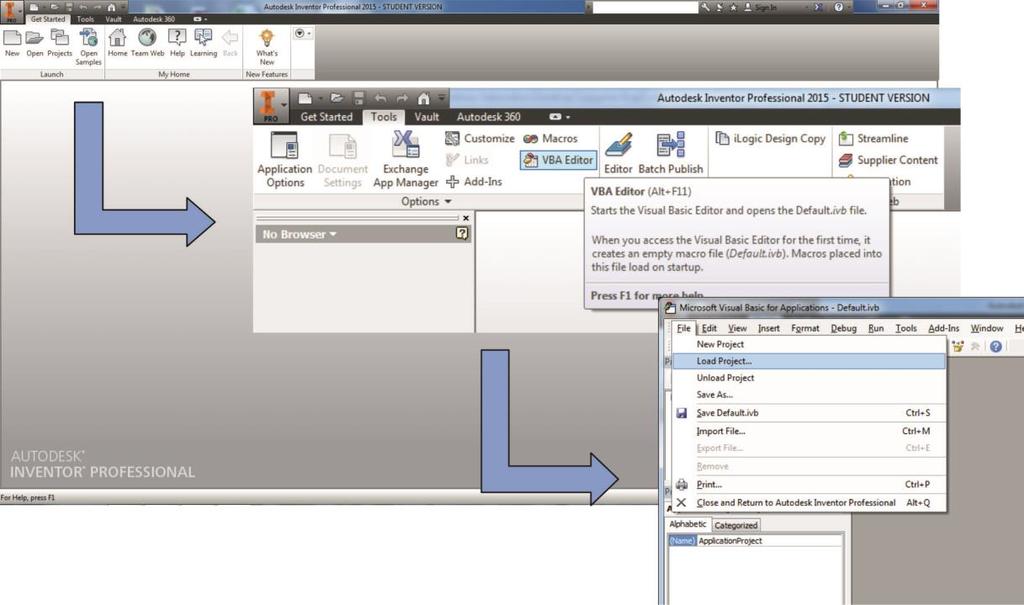The image size is (1024, 605).
Task: Open Insert menu in VBA editor
Action: pyautogui.click(x=769, y=328)
